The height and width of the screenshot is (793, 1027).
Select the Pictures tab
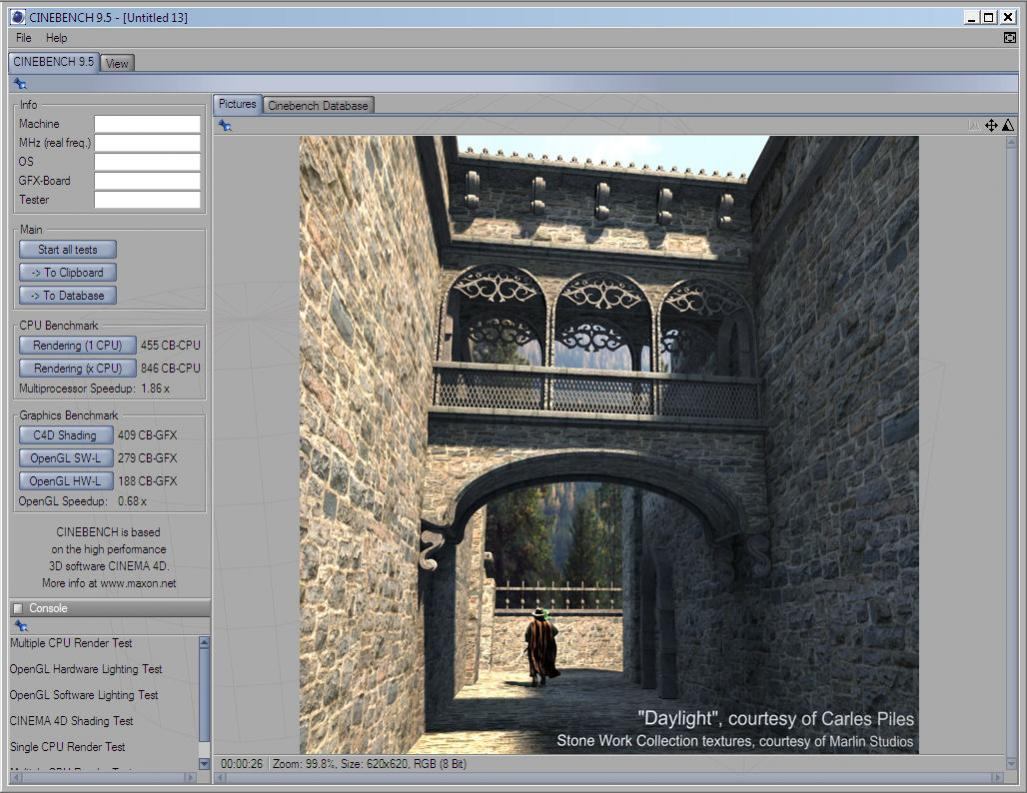click(x=237, y=104)
